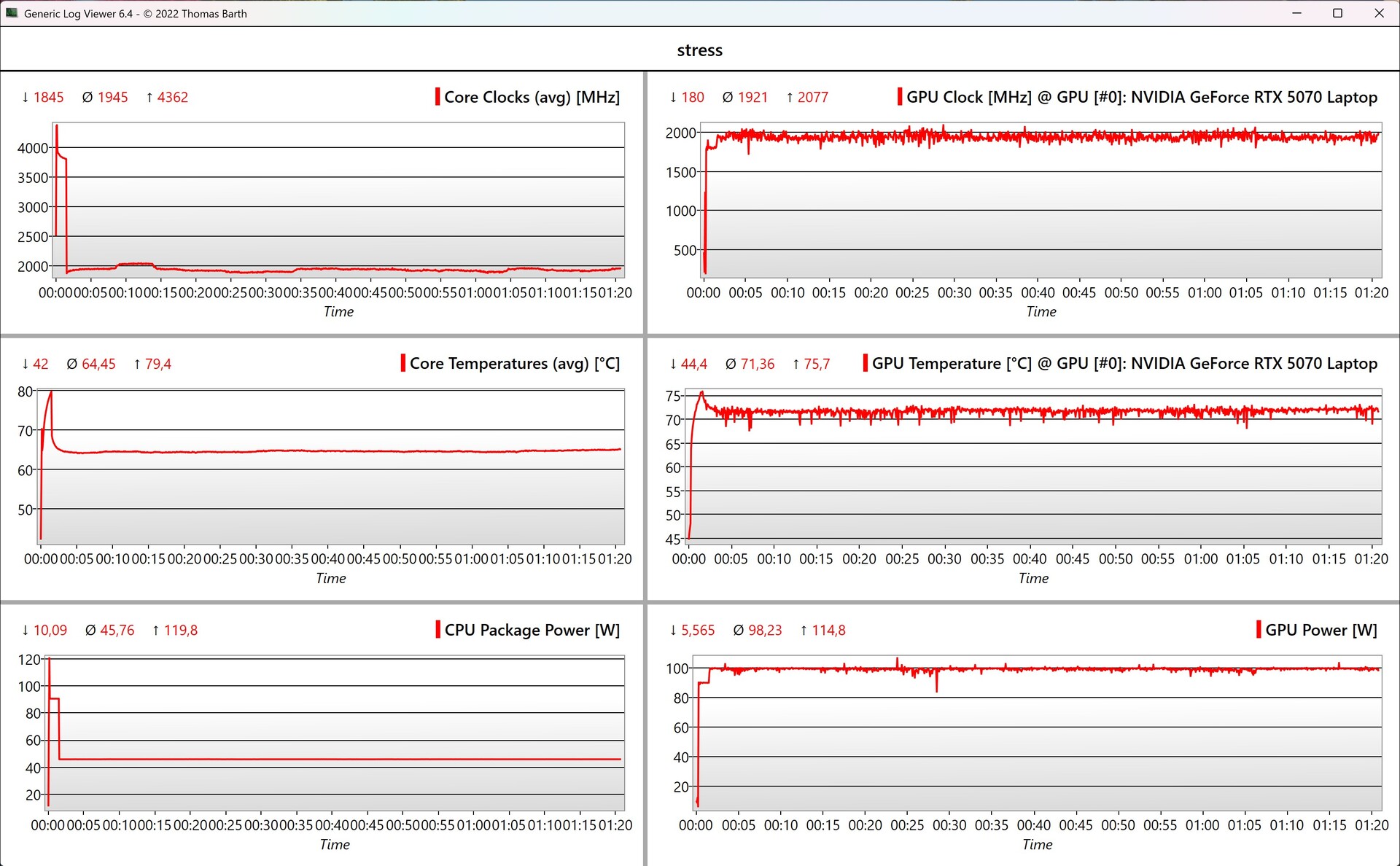The image size is (1400, 866).
Task: Click the red GPU Temperature legend marker
Action: [865, 363]
